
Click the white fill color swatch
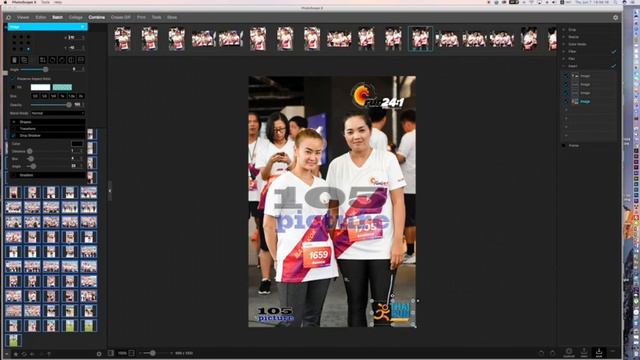(40, 87)
